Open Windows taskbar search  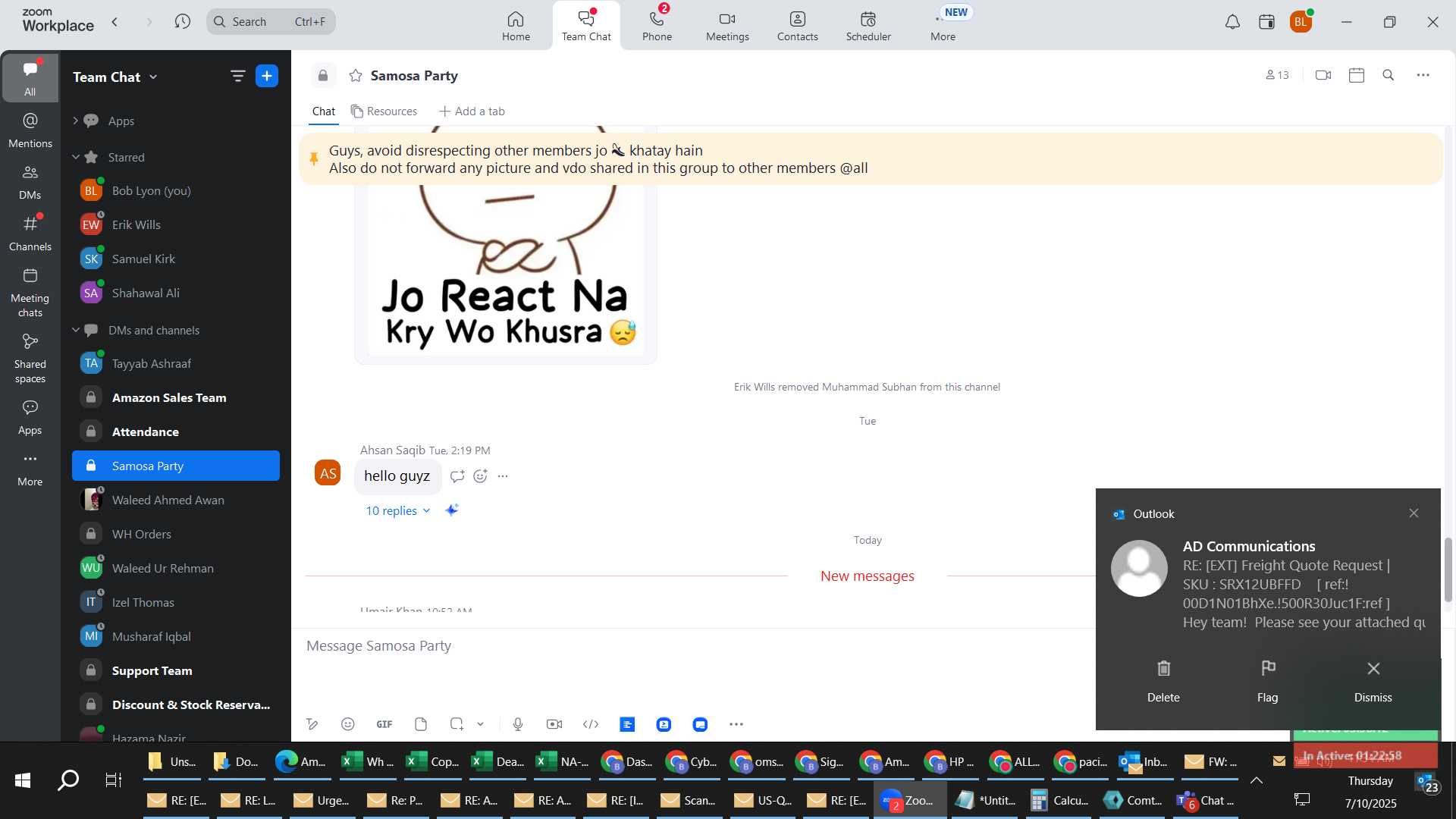[x=68, y=780]
